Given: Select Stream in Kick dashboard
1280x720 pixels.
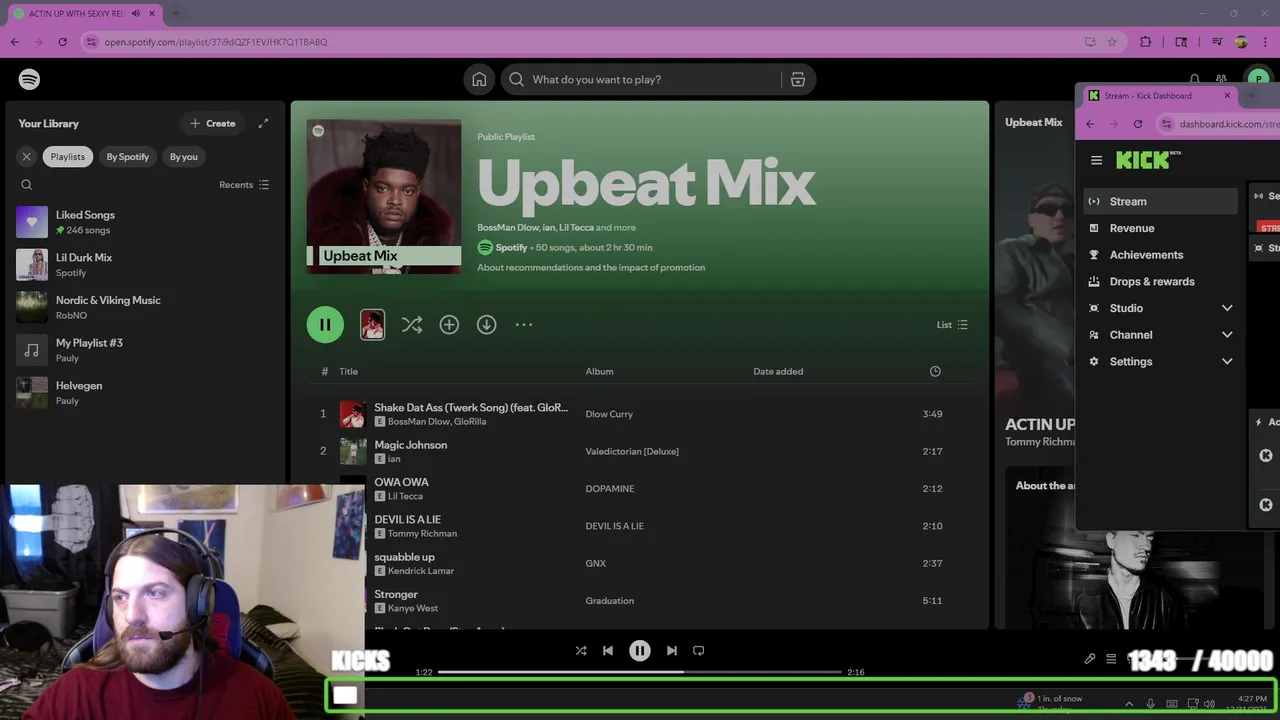Looking at the screenshot, I should coord(1161,201).
